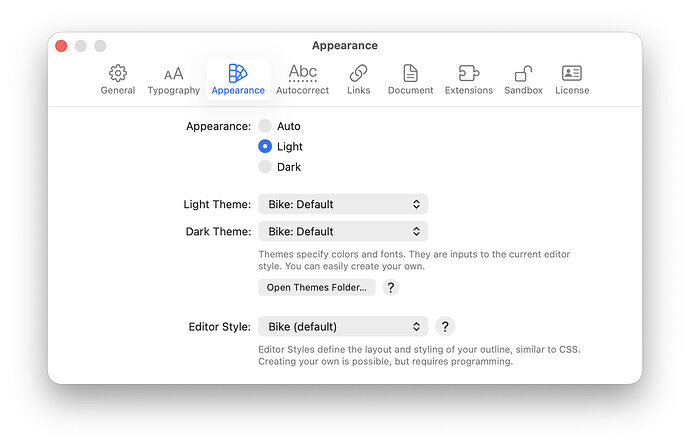Open help for Editor Style
Screen dimensions: 690x446
445,326
